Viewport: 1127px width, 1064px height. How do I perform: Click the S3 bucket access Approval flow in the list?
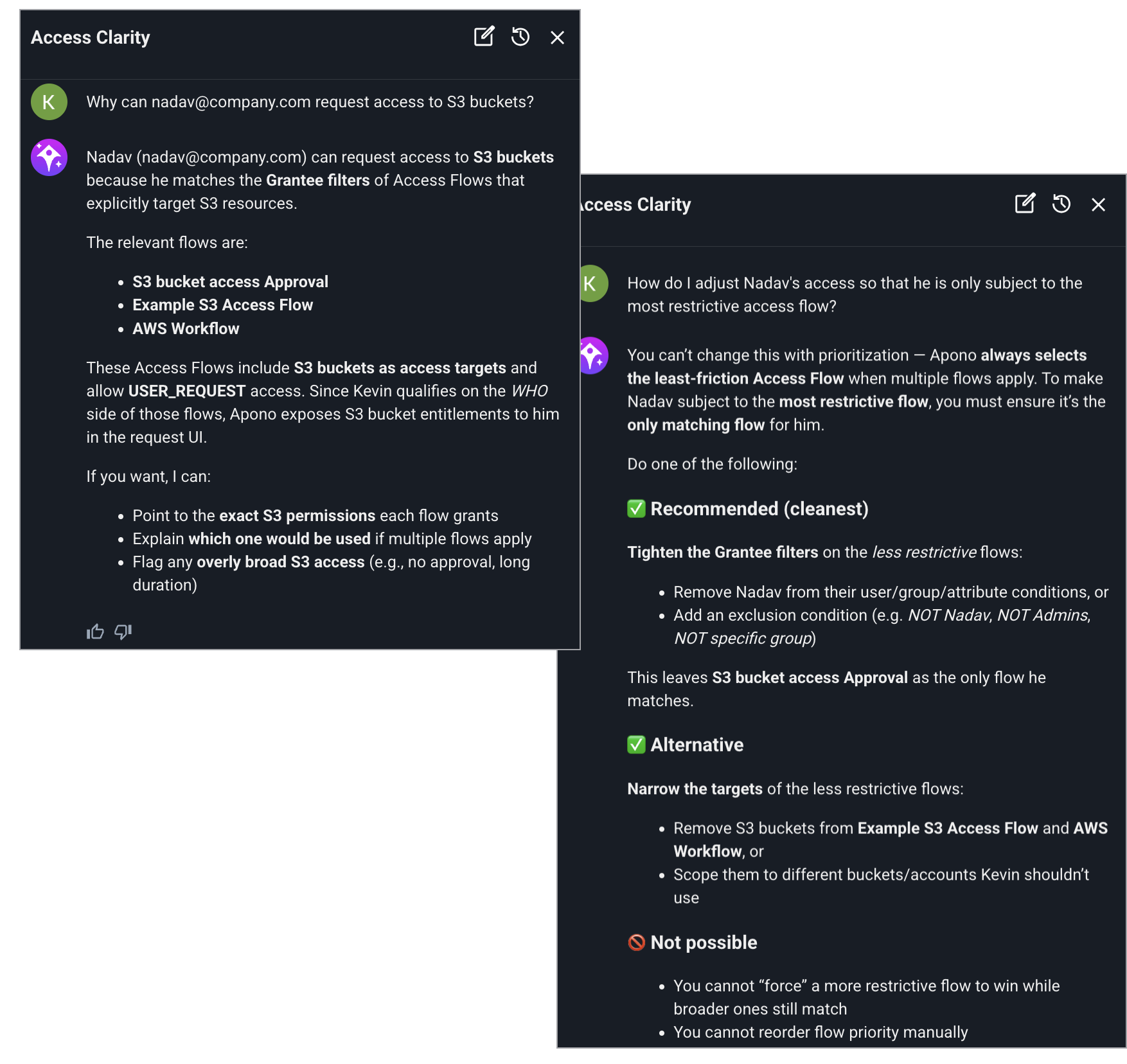(x=230, y=282)
